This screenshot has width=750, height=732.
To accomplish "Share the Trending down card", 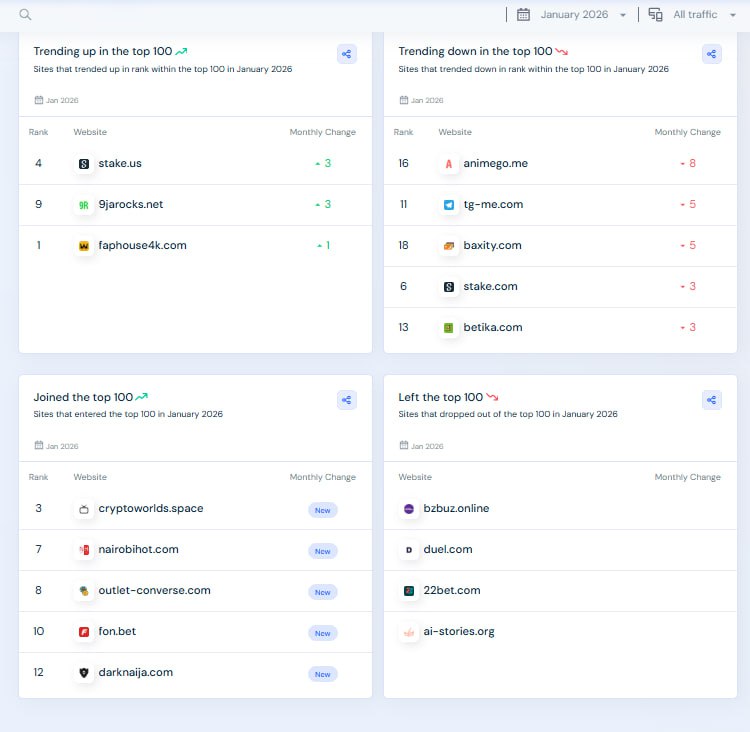I will tap(712, 54).
